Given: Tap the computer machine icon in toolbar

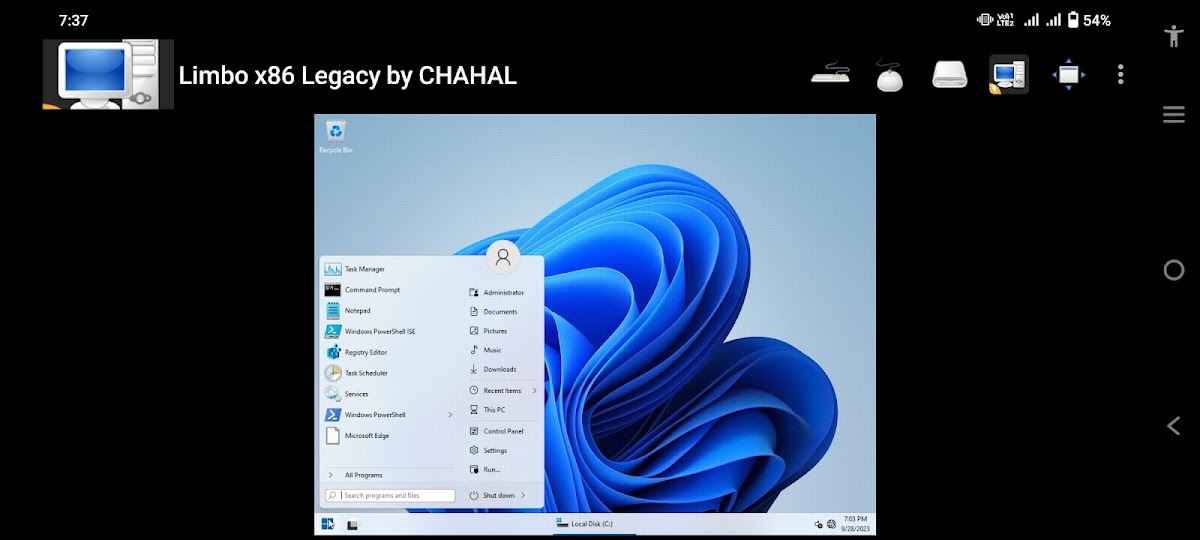Looking at the screenshot, I should pyautogui.click(x=1008, y=75).
